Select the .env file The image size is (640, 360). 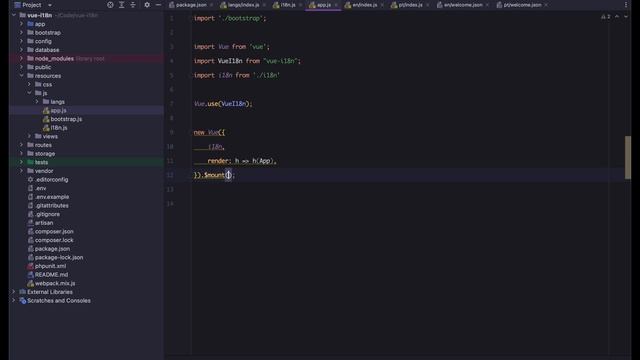40,188
